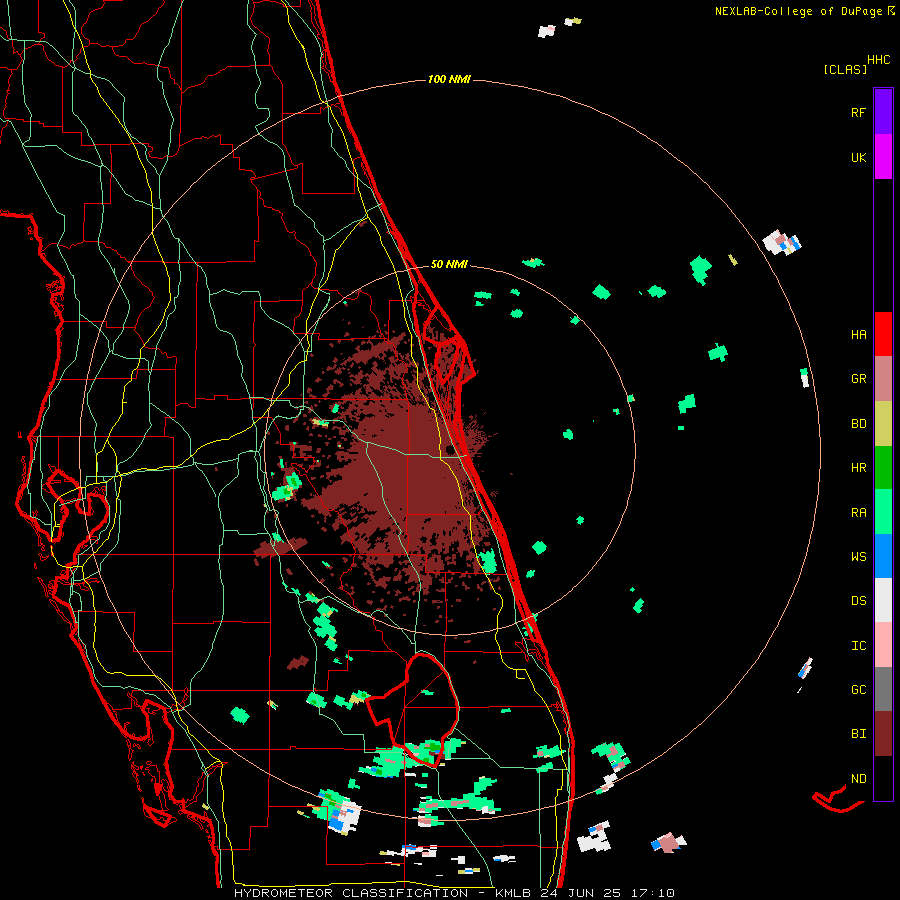Click the BI dark red legend swatch
Screen dimensions: 900x900
(x=883, y=734)
